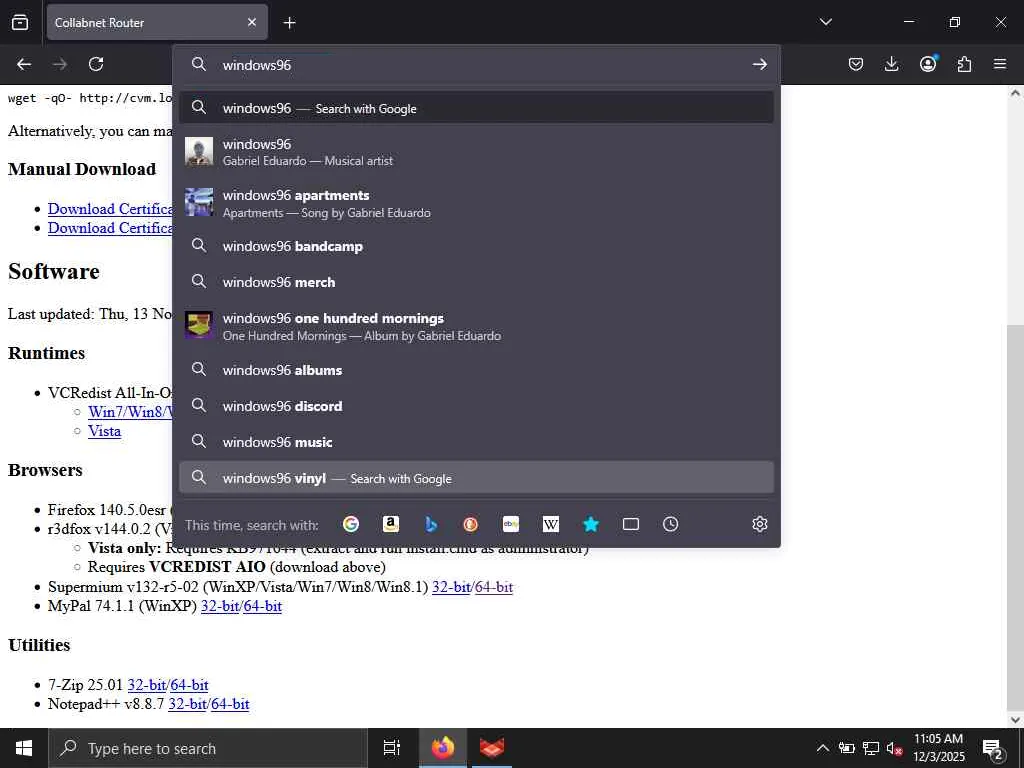
Task: Open the Downloads panel
Action: 891,64
